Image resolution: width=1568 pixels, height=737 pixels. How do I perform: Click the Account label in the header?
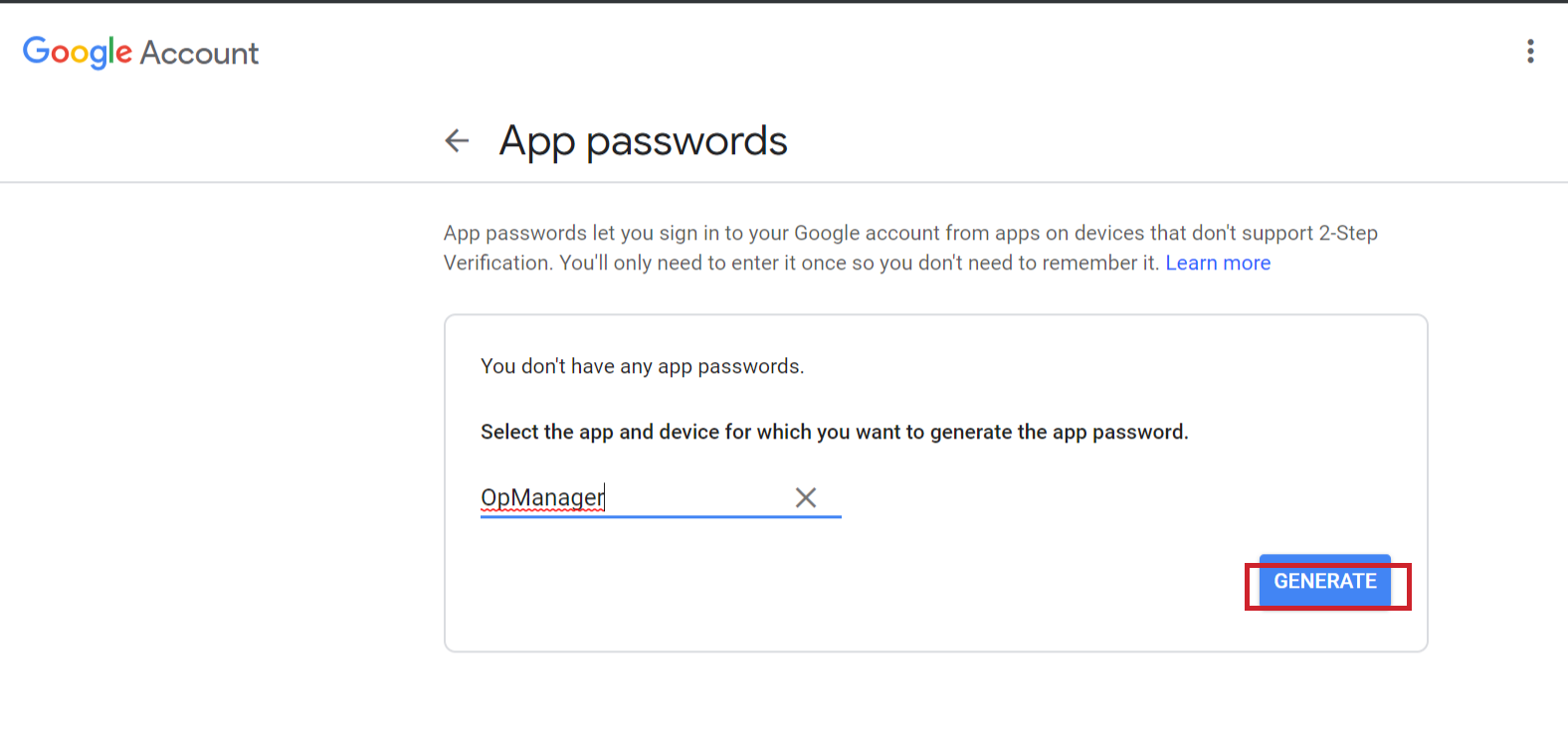click(x=202, y=52)
